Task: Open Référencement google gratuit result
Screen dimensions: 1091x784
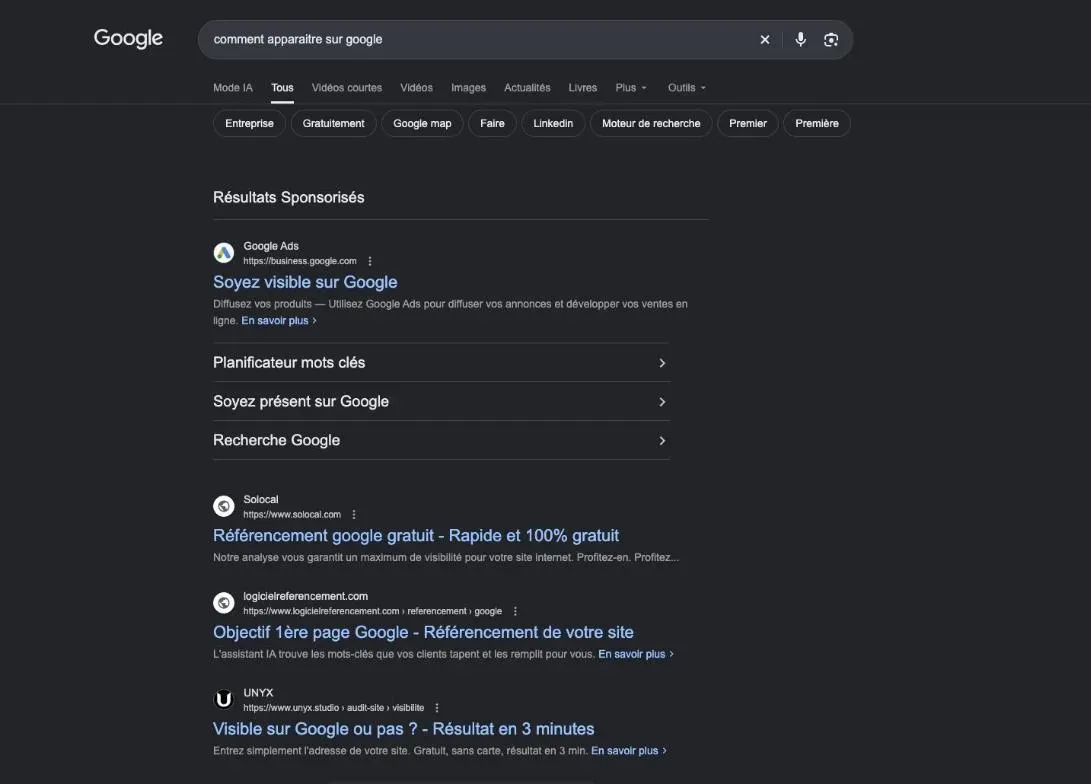Action: (415, 535)
